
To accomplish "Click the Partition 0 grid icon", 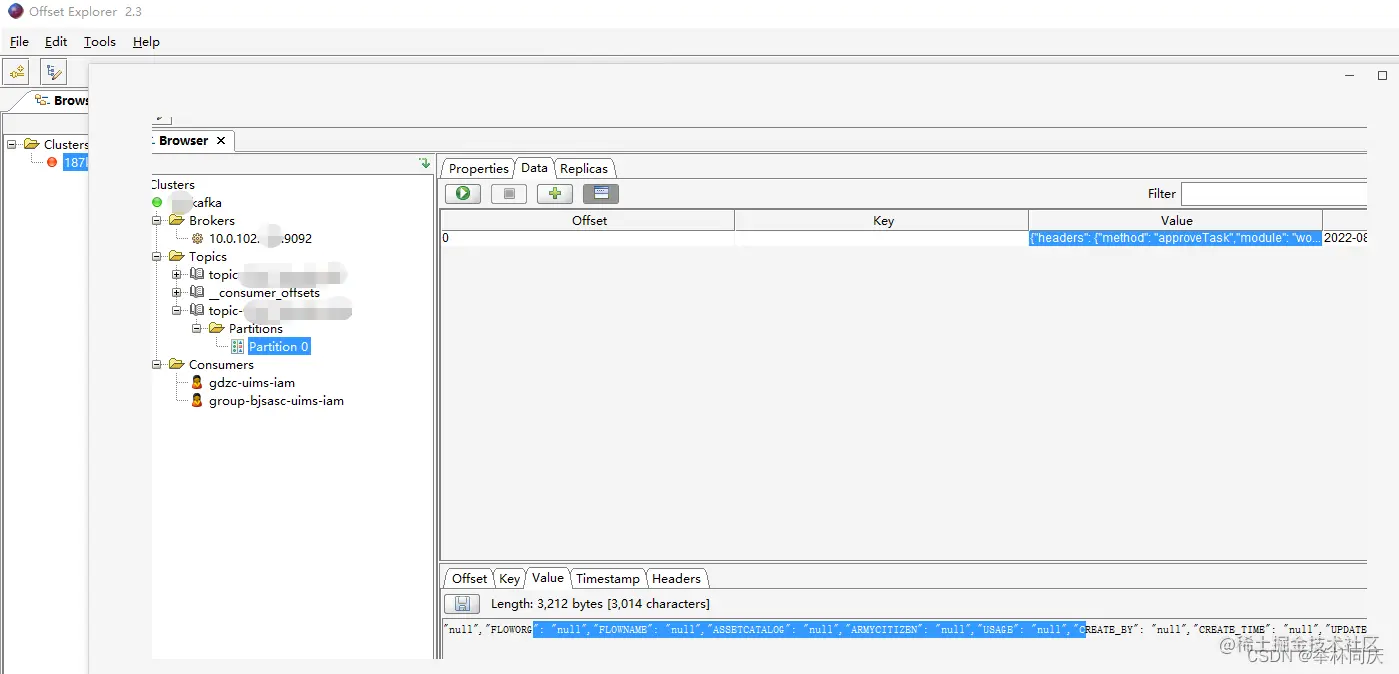I will 237,347.
